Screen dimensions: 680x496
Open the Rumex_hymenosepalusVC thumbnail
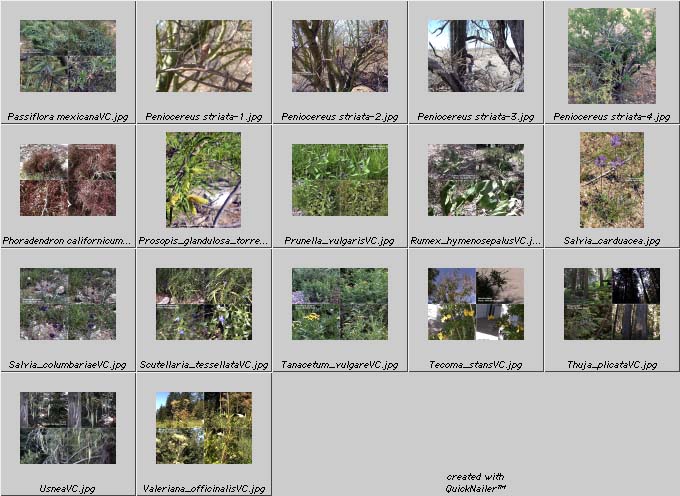(476, 180)
